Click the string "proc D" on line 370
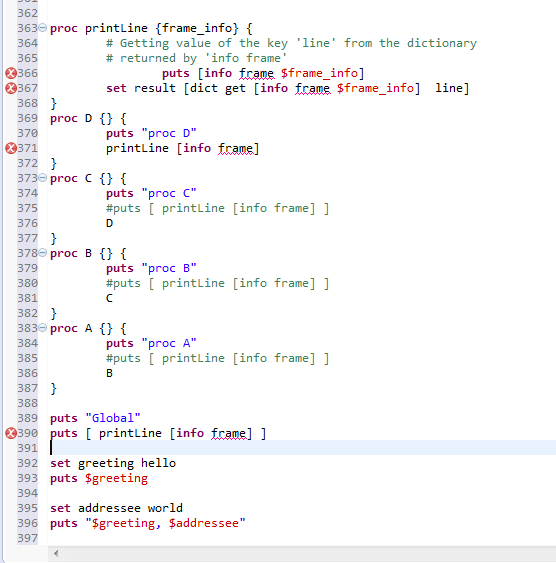This screenshot has height=563, width=556. point(169,134)
